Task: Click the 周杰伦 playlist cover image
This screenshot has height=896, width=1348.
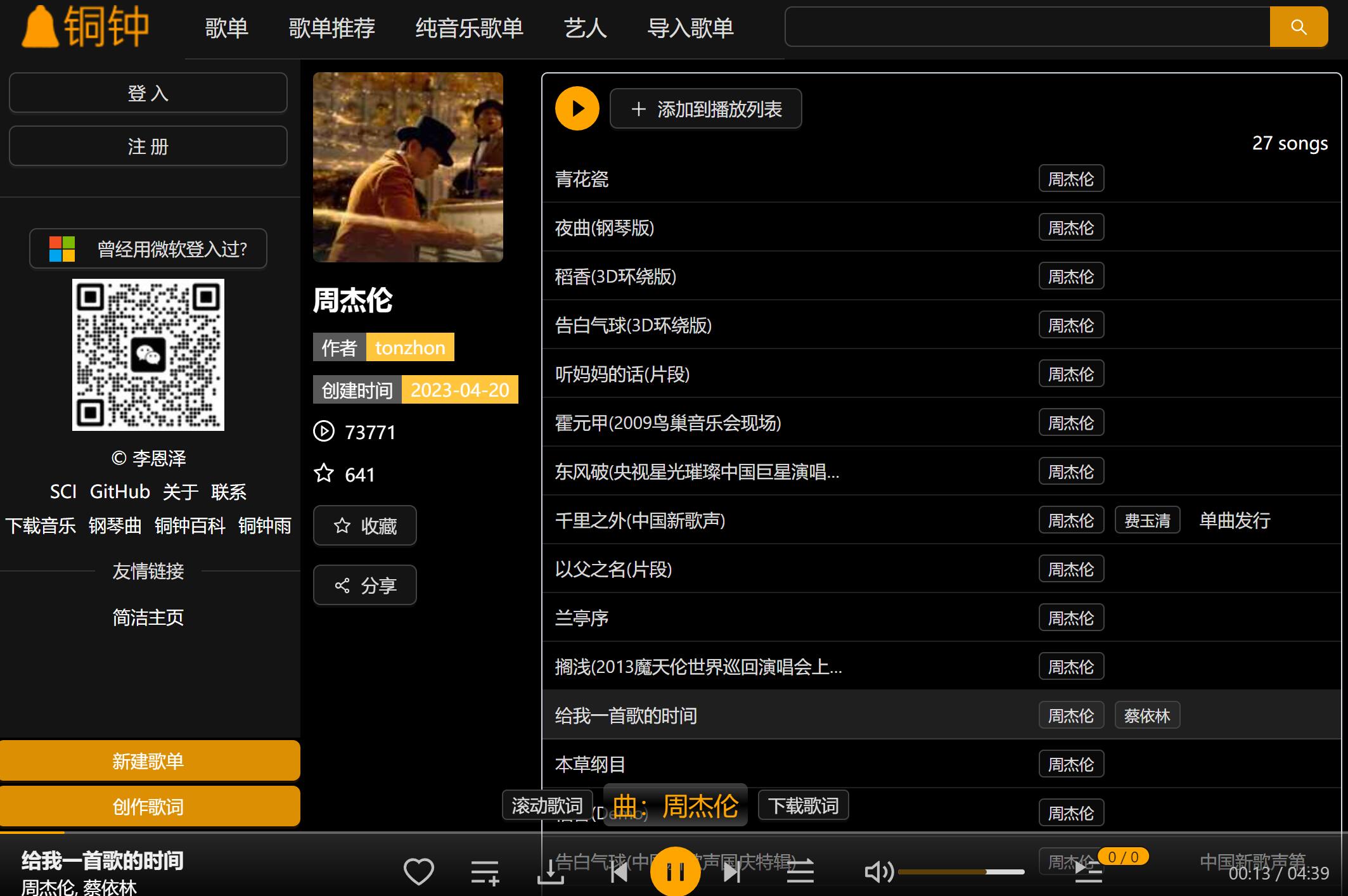Action: pyautogui.click(x=408, y=167)
